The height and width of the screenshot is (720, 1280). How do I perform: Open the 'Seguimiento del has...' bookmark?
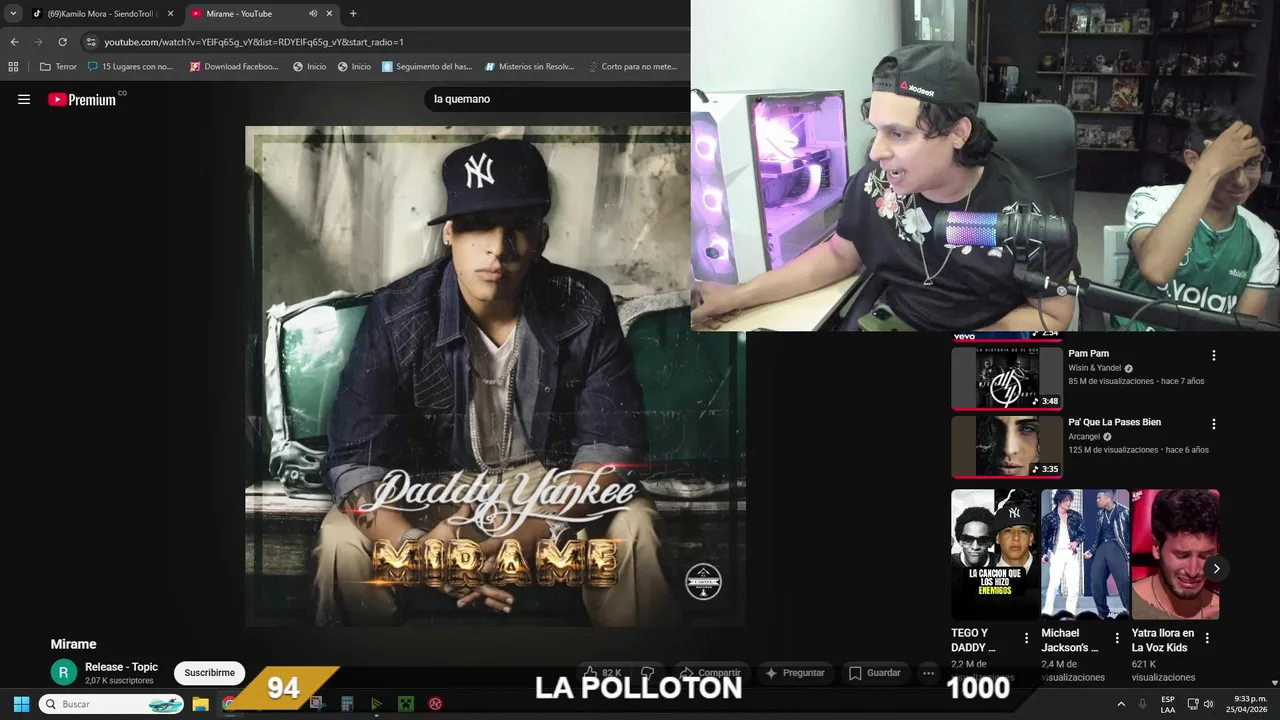427,67
